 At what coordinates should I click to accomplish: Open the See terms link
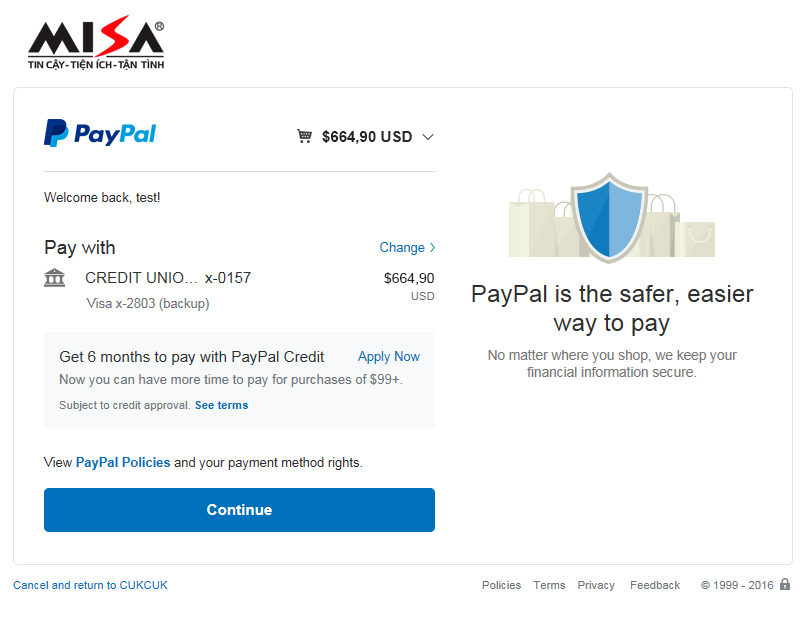click(221, 405)
